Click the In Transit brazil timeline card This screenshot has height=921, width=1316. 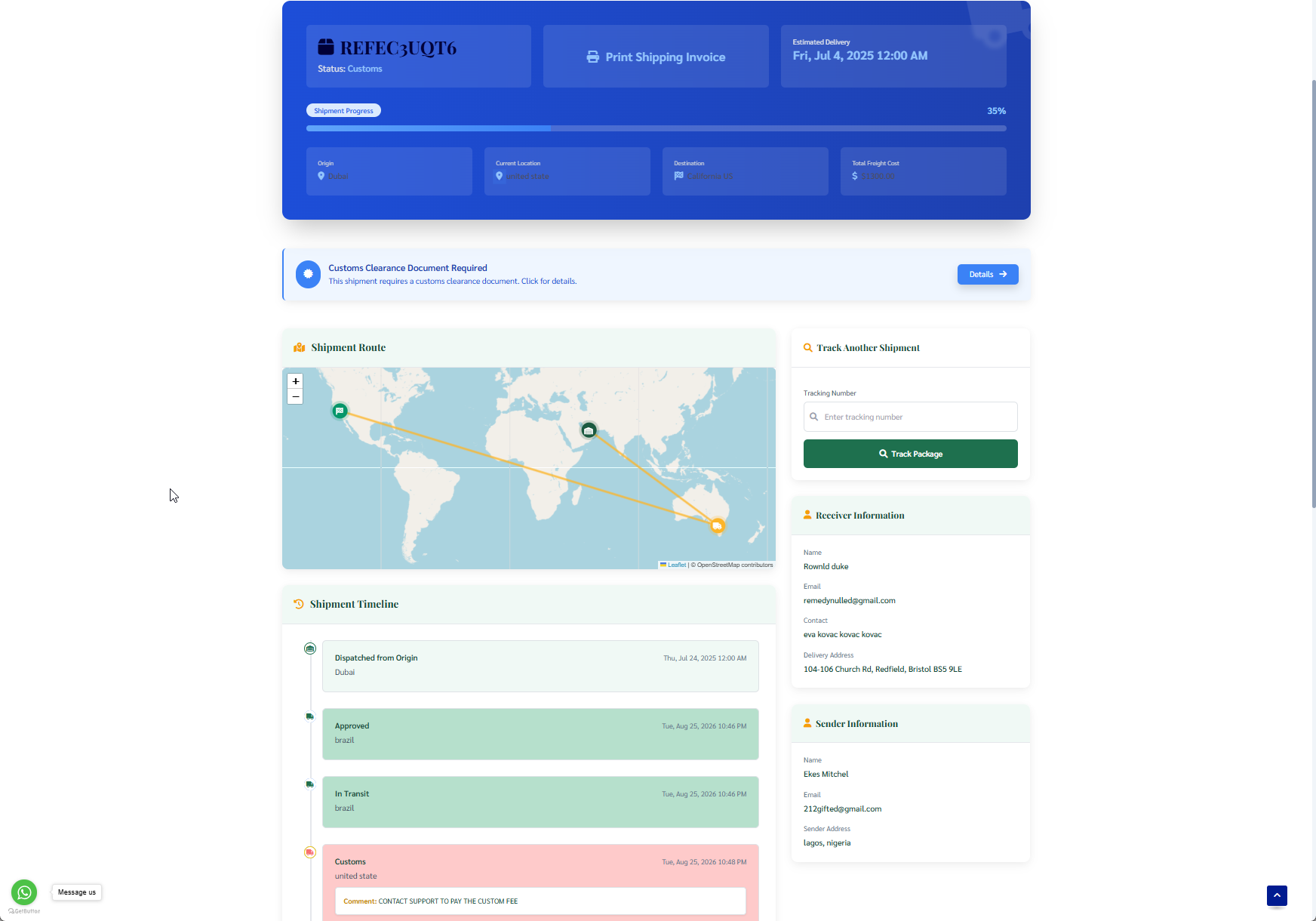pos(540,802)
